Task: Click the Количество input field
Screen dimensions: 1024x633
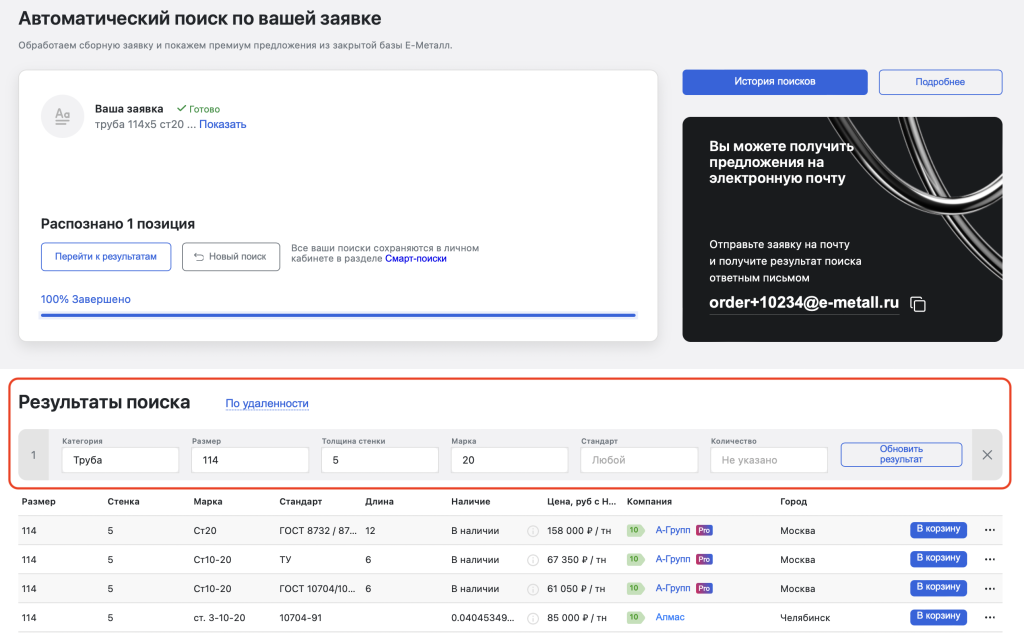Action: (768, 460)
